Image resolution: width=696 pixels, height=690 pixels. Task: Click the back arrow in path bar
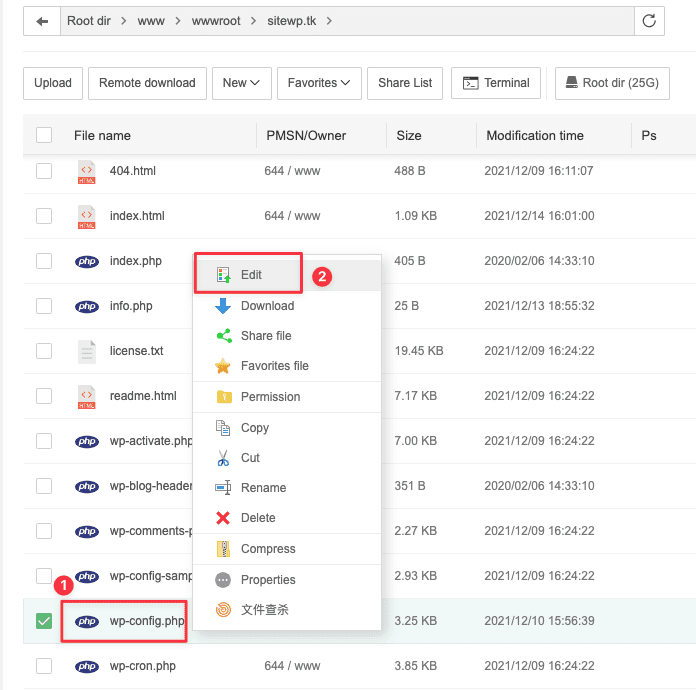coord(42,21)
